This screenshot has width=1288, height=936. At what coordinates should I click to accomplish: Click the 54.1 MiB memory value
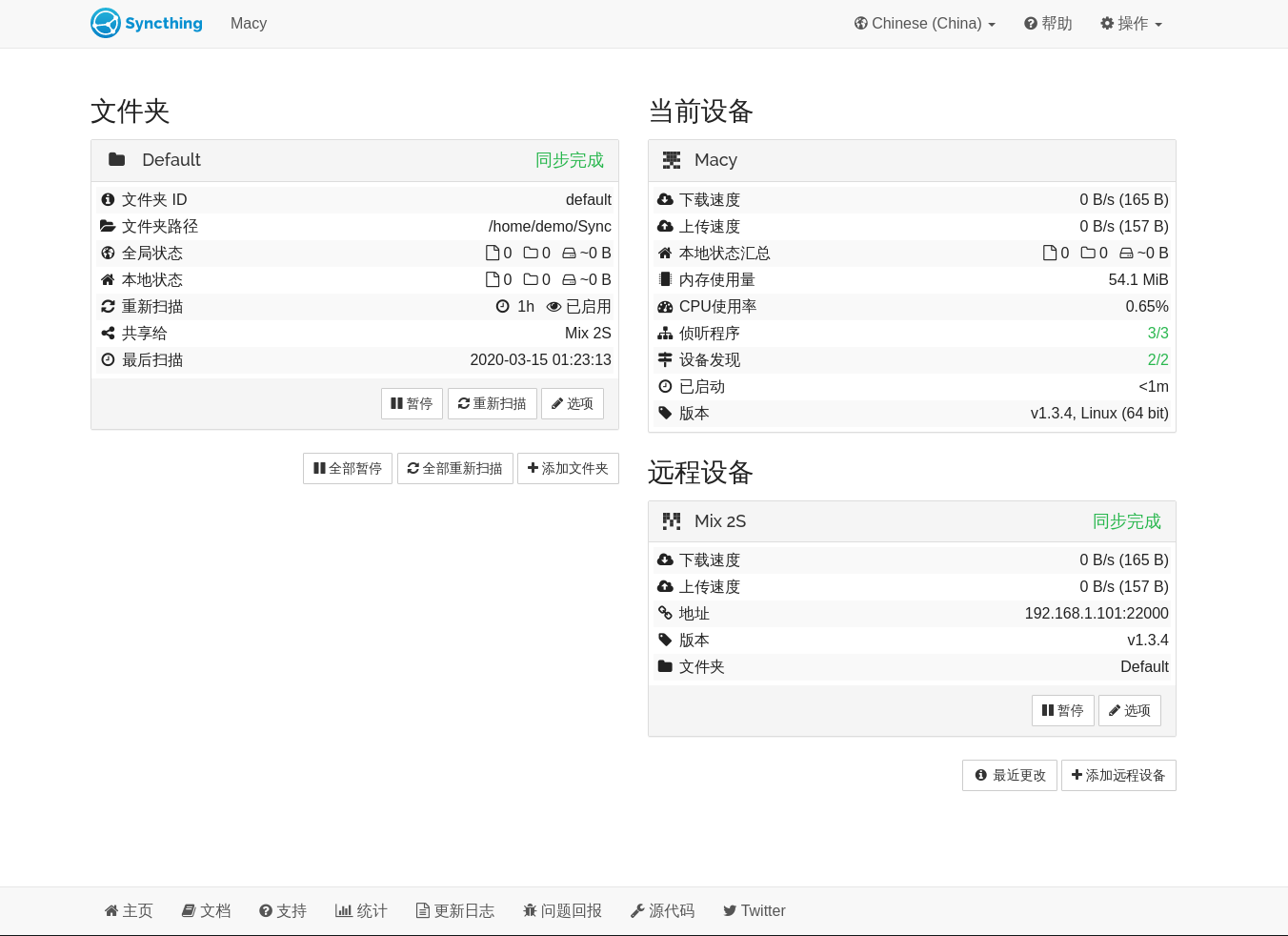point(1138,279)
